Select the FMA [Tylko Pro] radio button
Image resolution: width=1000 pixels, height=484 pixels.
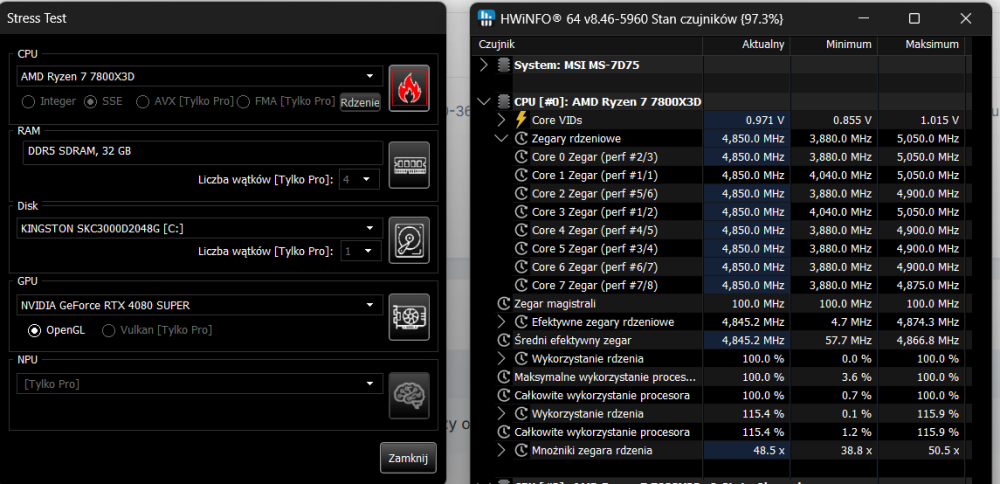(x=243, y=101)
